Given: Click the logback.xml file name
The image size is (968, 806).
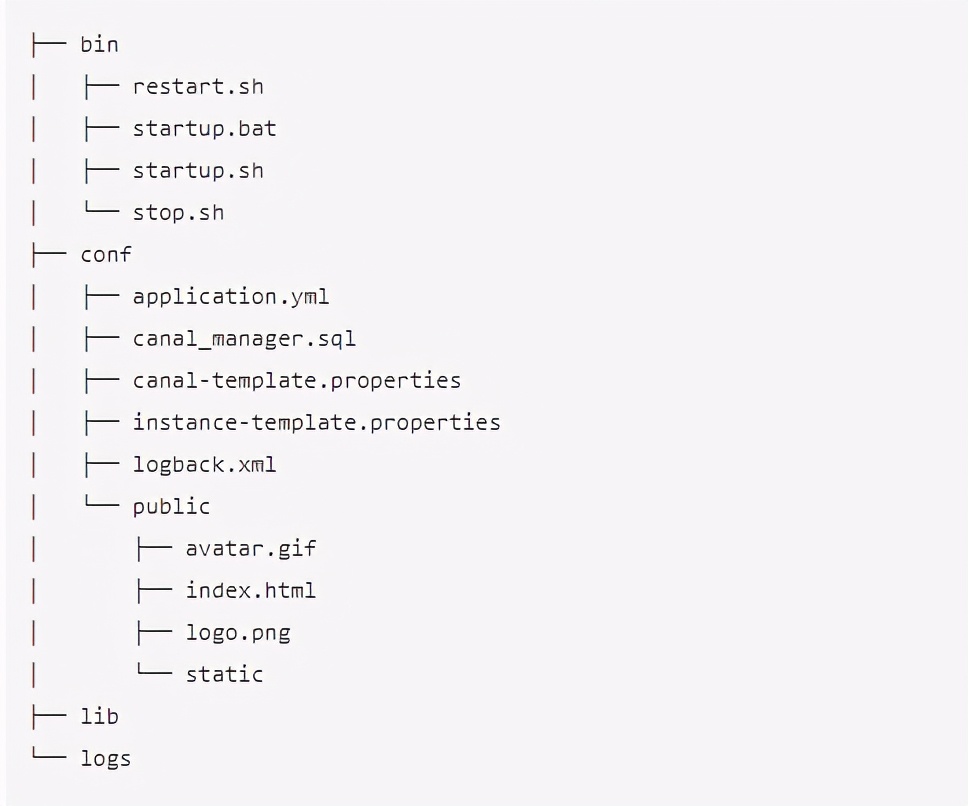Looking at the screenshot, I should (x=204, y=464).
